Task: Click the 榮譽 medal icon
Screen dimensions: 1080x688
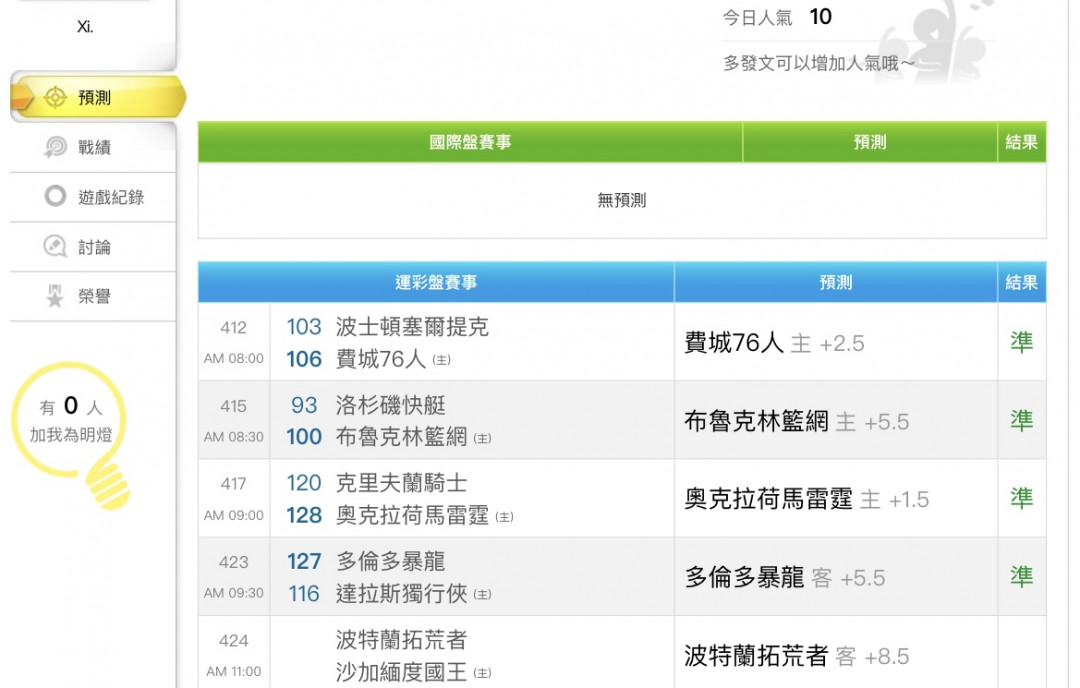Action: 55,295
